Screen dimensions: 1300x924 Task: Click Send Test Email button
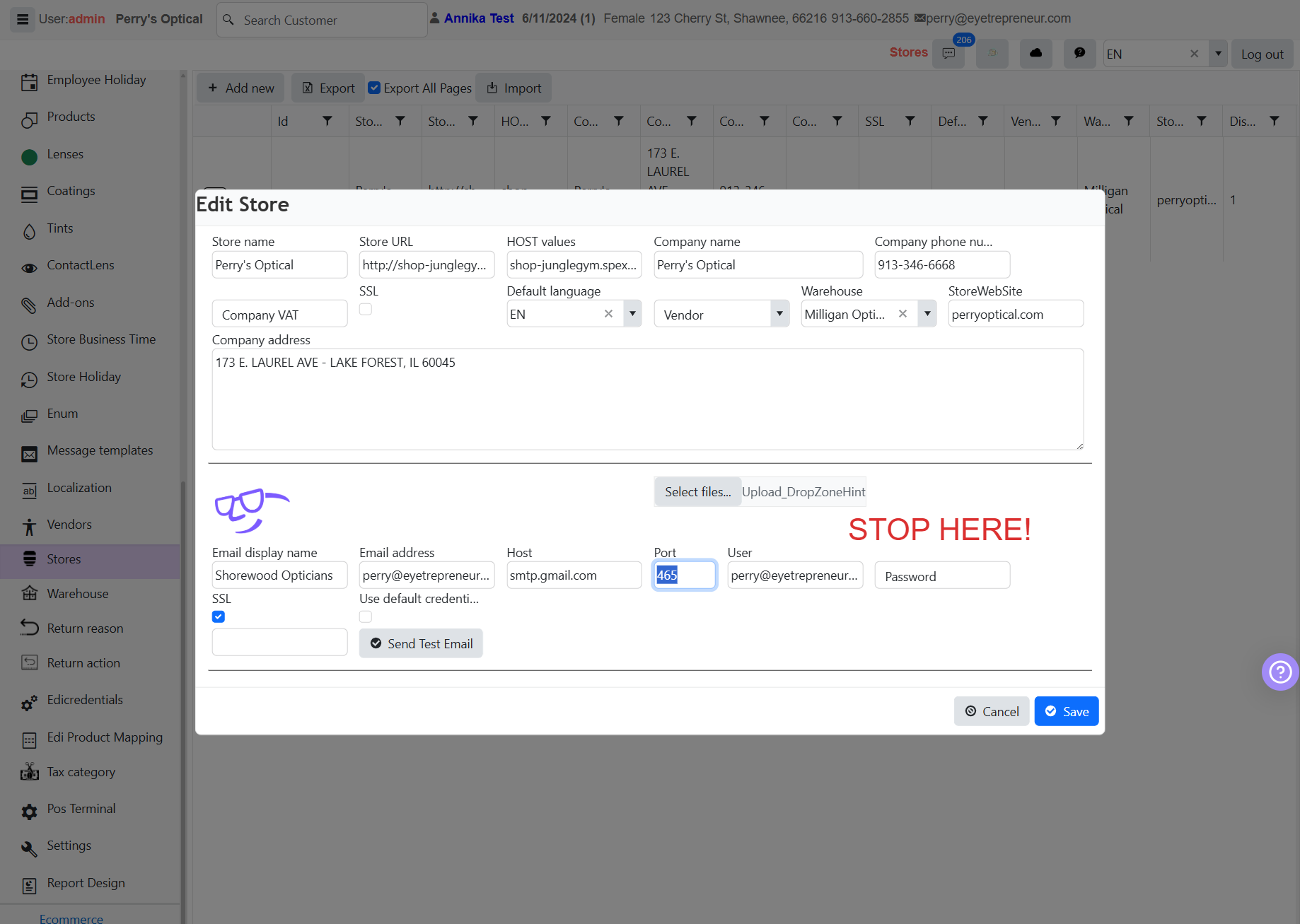point(421,643)
